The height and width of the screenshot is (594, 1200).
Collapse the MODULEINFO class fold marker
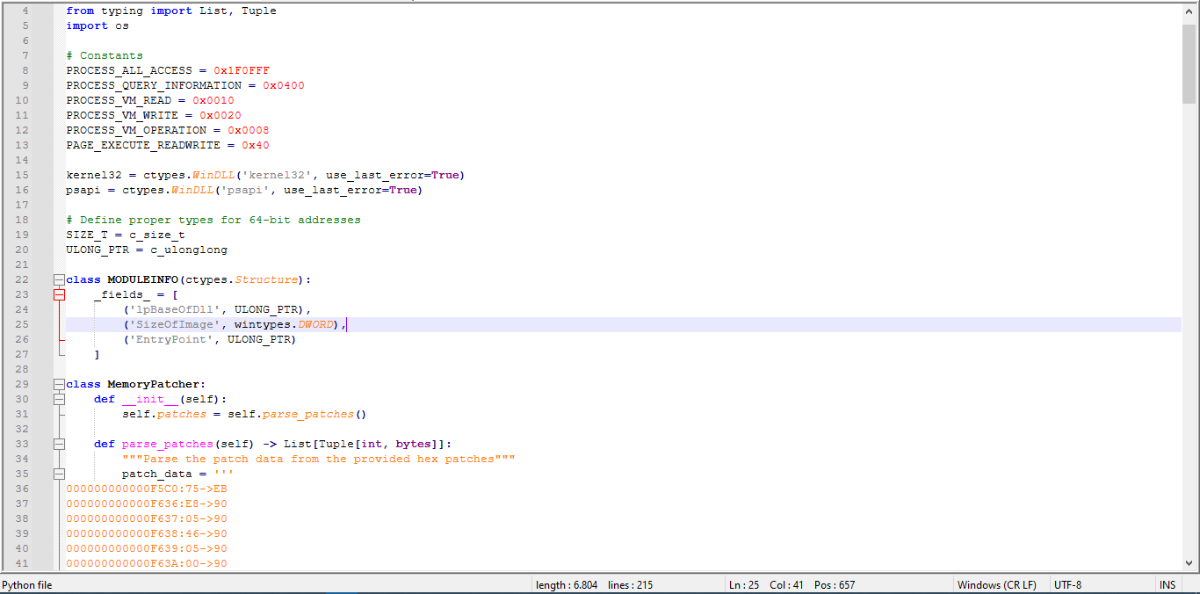click(x=58, y=280)
